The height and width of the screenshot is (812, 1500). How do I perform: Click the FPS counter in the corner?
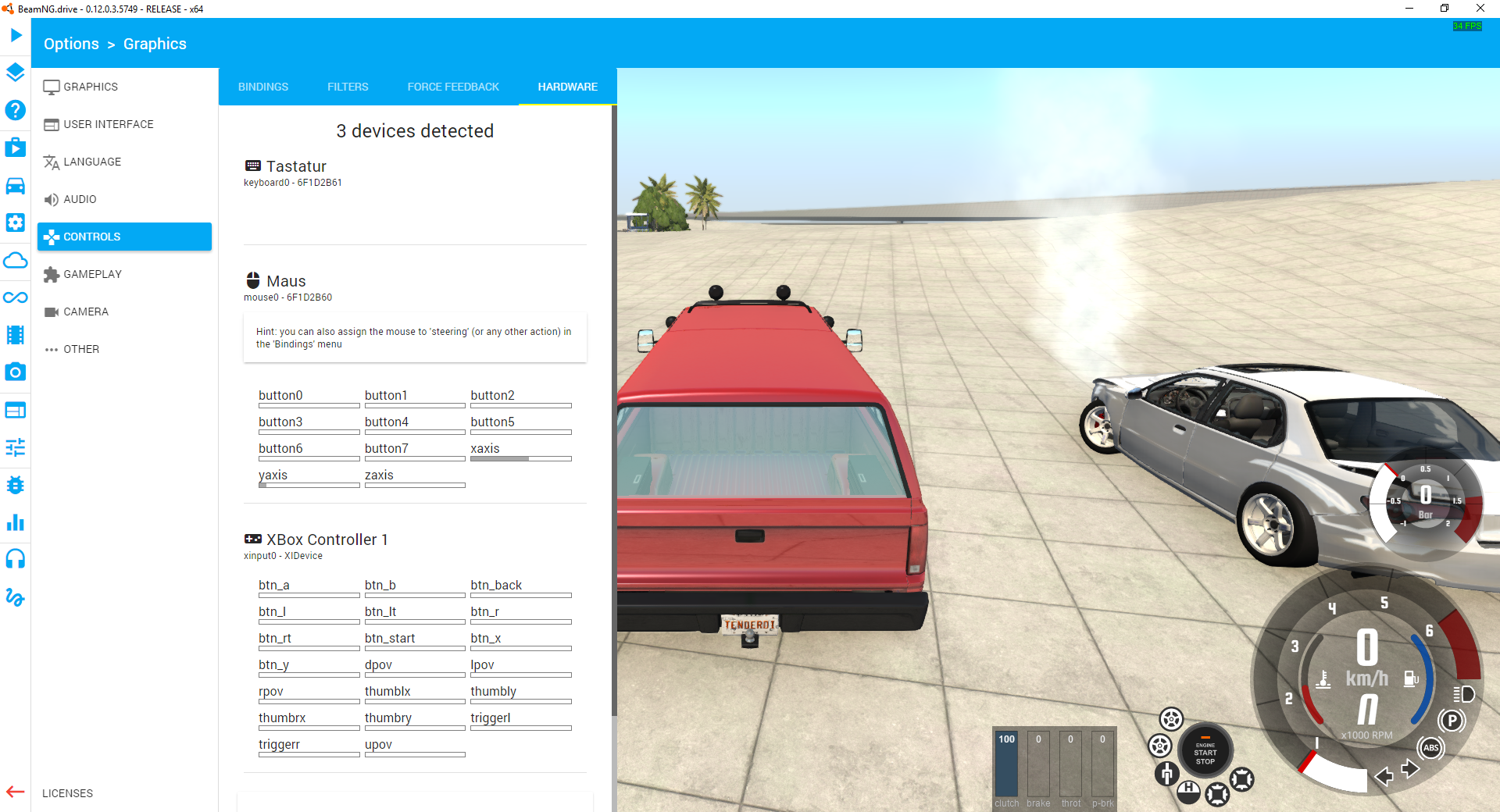click(1467, 27)
